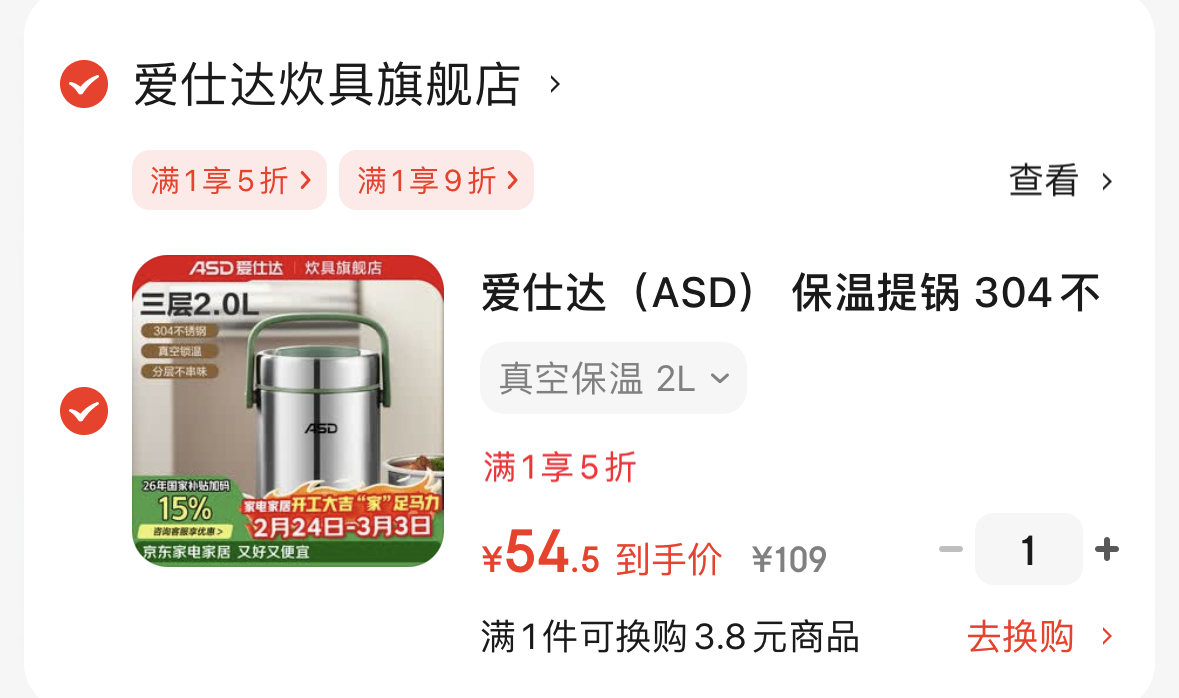Open the 满1享5折 pink coupon tag
Image resolution: width=1179 pixels, height=698 pixels.
click(229, 181)
